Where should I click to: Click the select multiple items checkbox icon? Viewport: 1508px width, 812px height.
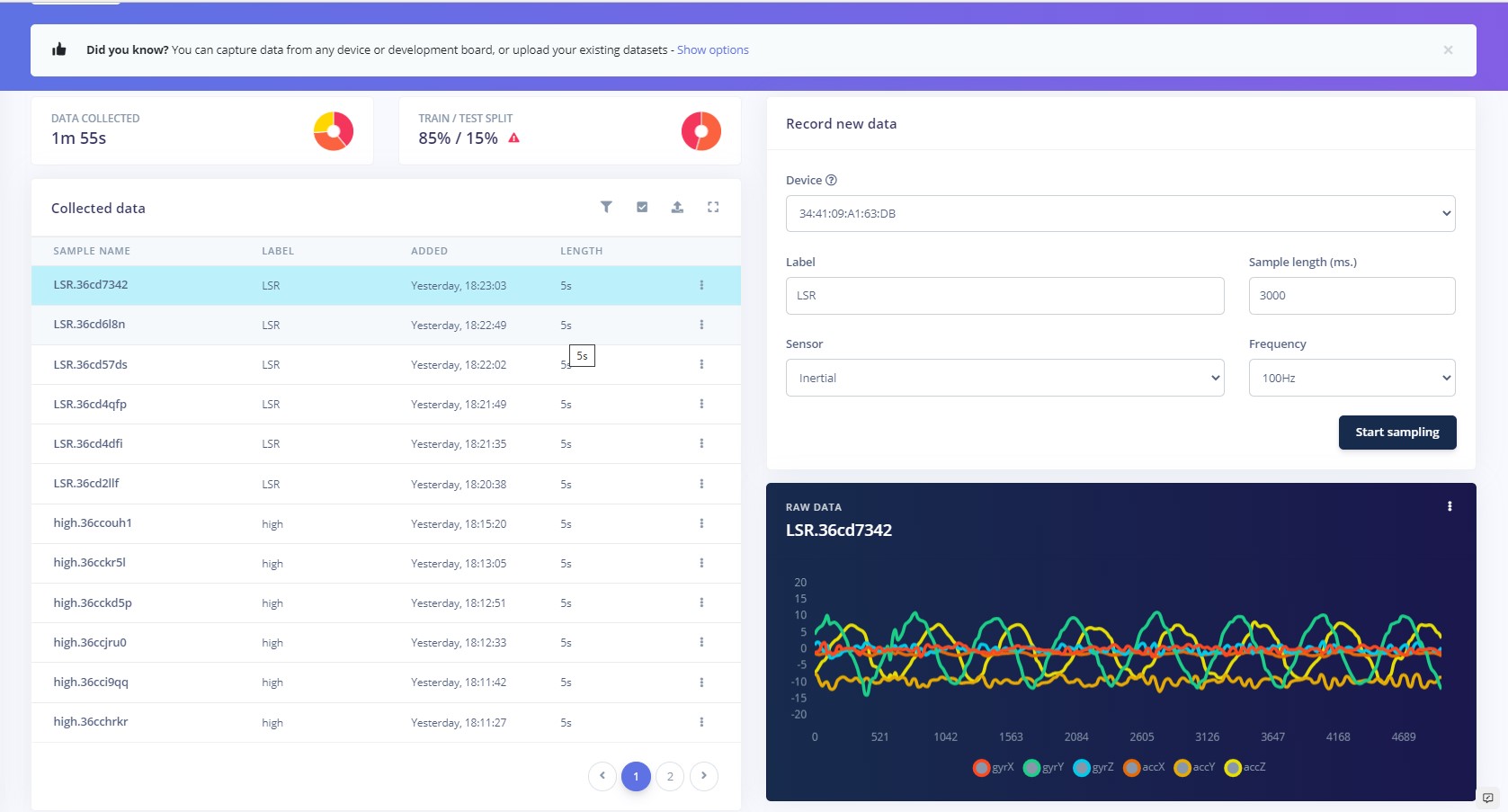click(642, 207)
